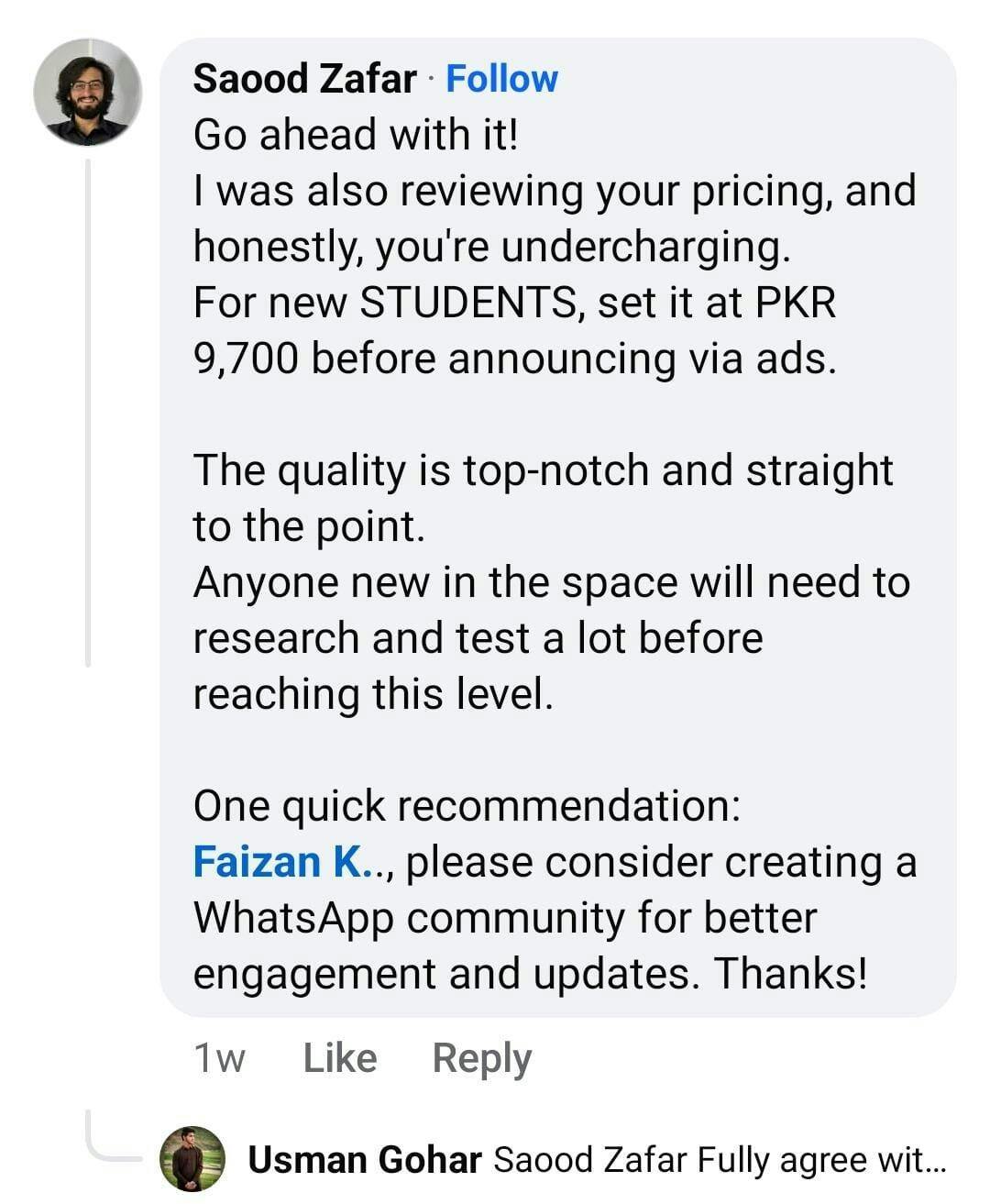Click the Saood Zafar commenter name

(304, 79)
